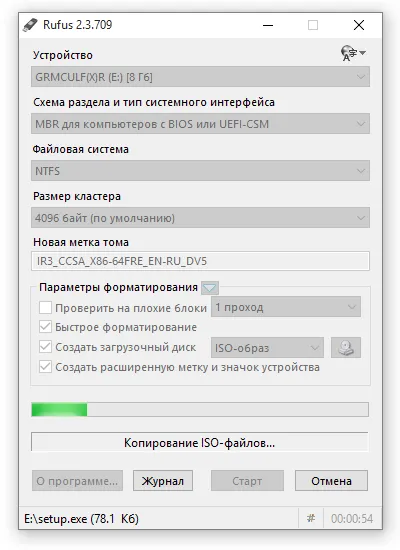This screenshot has width=400, height=550.
Task: Toggle "Создать загрузочный диск" checkbox
Action: pos(45,347)
